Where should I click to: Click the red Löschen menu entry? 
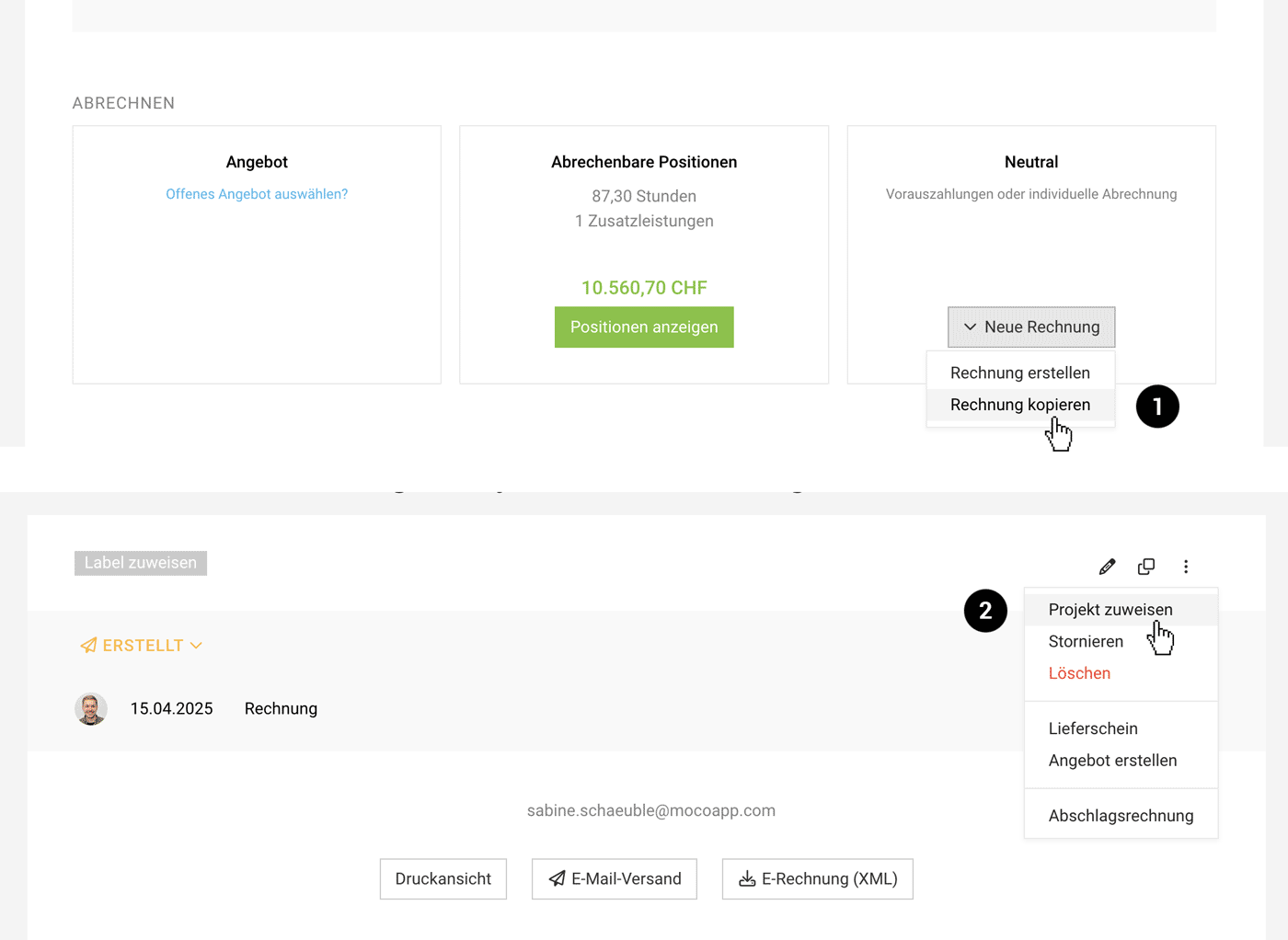click(1079, 673)
